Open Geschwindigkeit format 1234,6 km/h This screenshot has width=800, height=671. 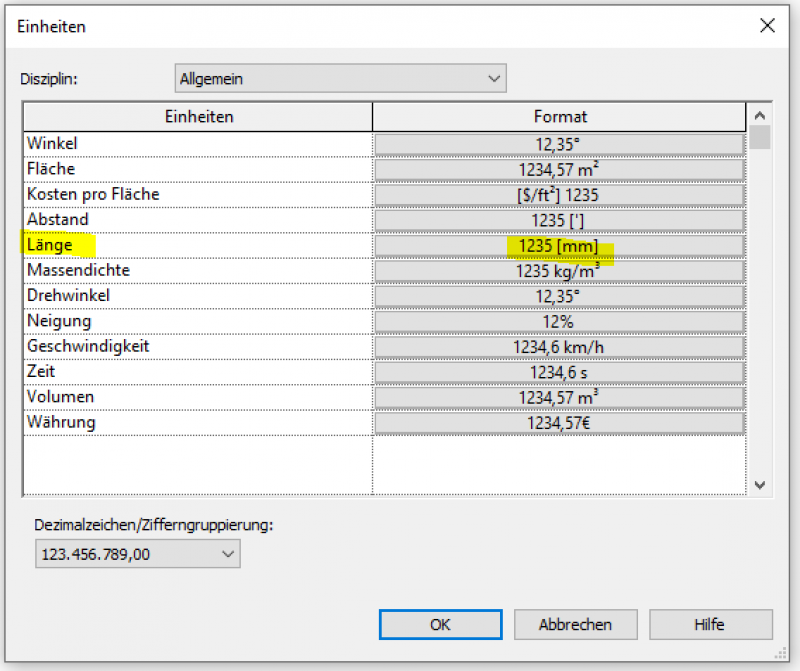tap(559, 347)
